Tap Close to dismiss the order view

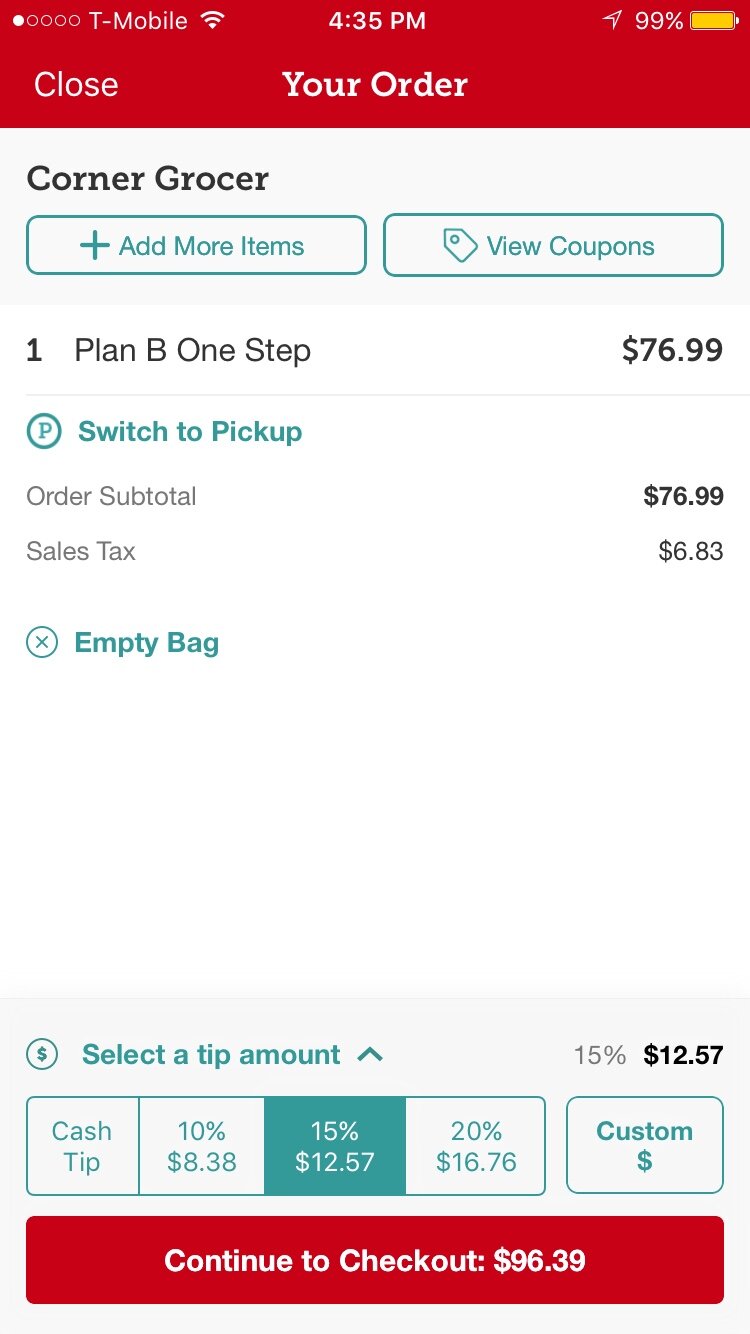(x=75, y=85)
